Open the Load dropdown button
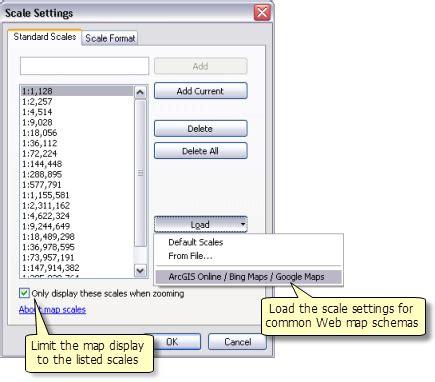 (x=200, y=225)
